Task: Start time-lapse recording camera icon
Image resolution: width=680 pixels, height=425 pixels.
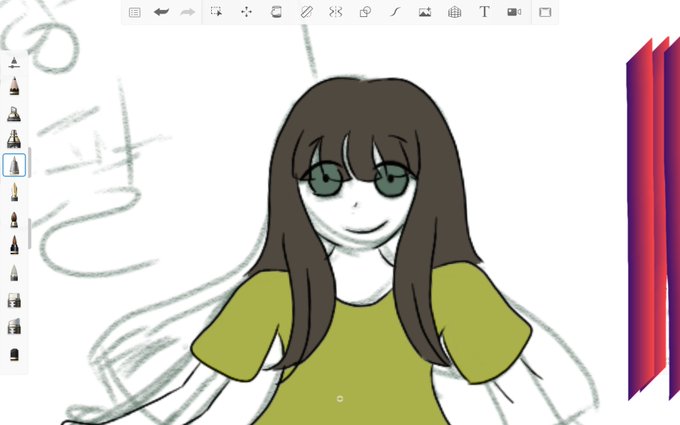Action: point(514,12)
